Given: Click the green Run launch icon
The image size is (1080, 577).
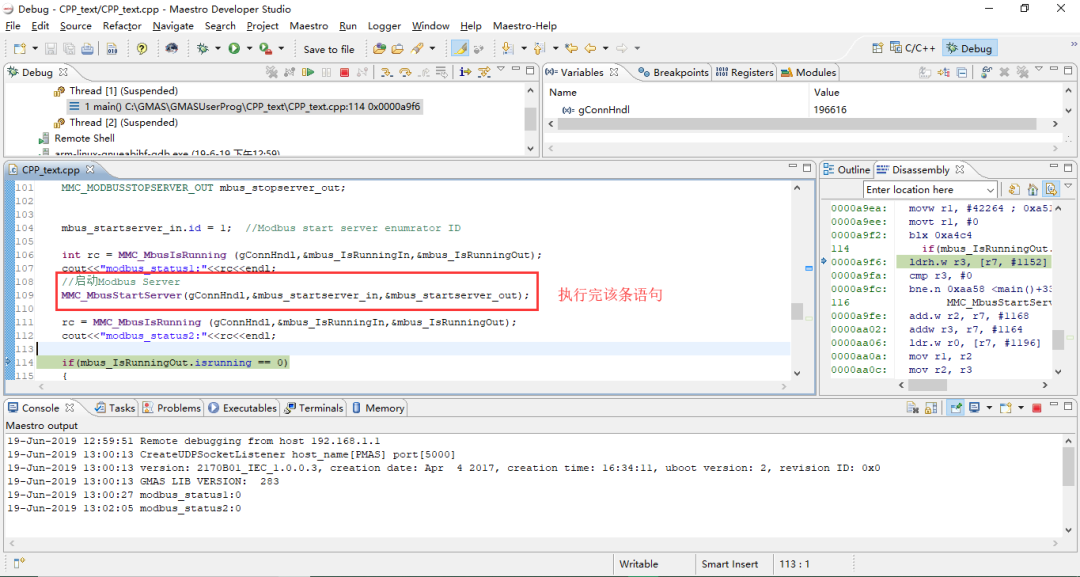Looking at the screenshot, I should coord(234,48).
